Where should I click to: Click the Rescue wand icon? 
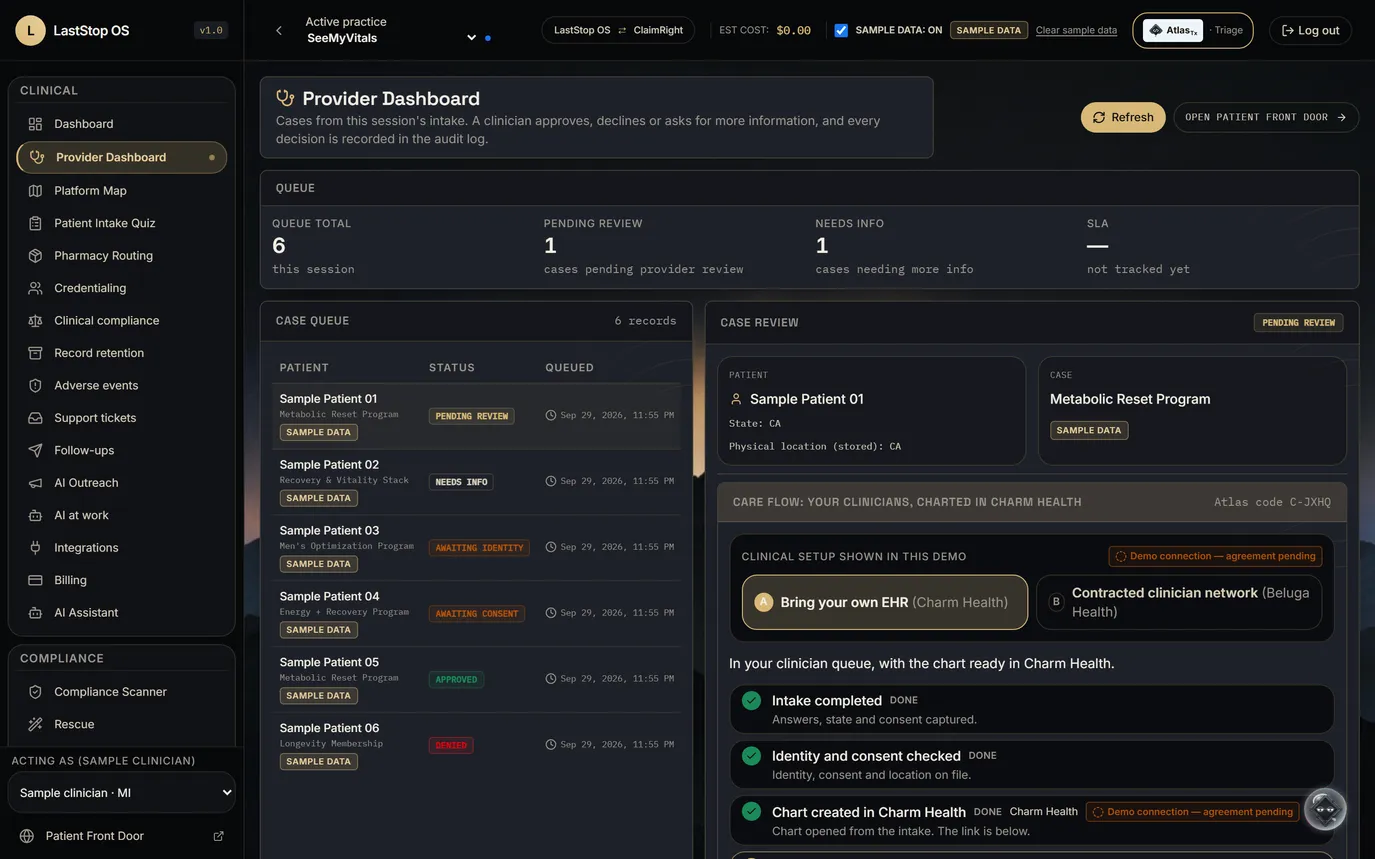tap(35, 724)
